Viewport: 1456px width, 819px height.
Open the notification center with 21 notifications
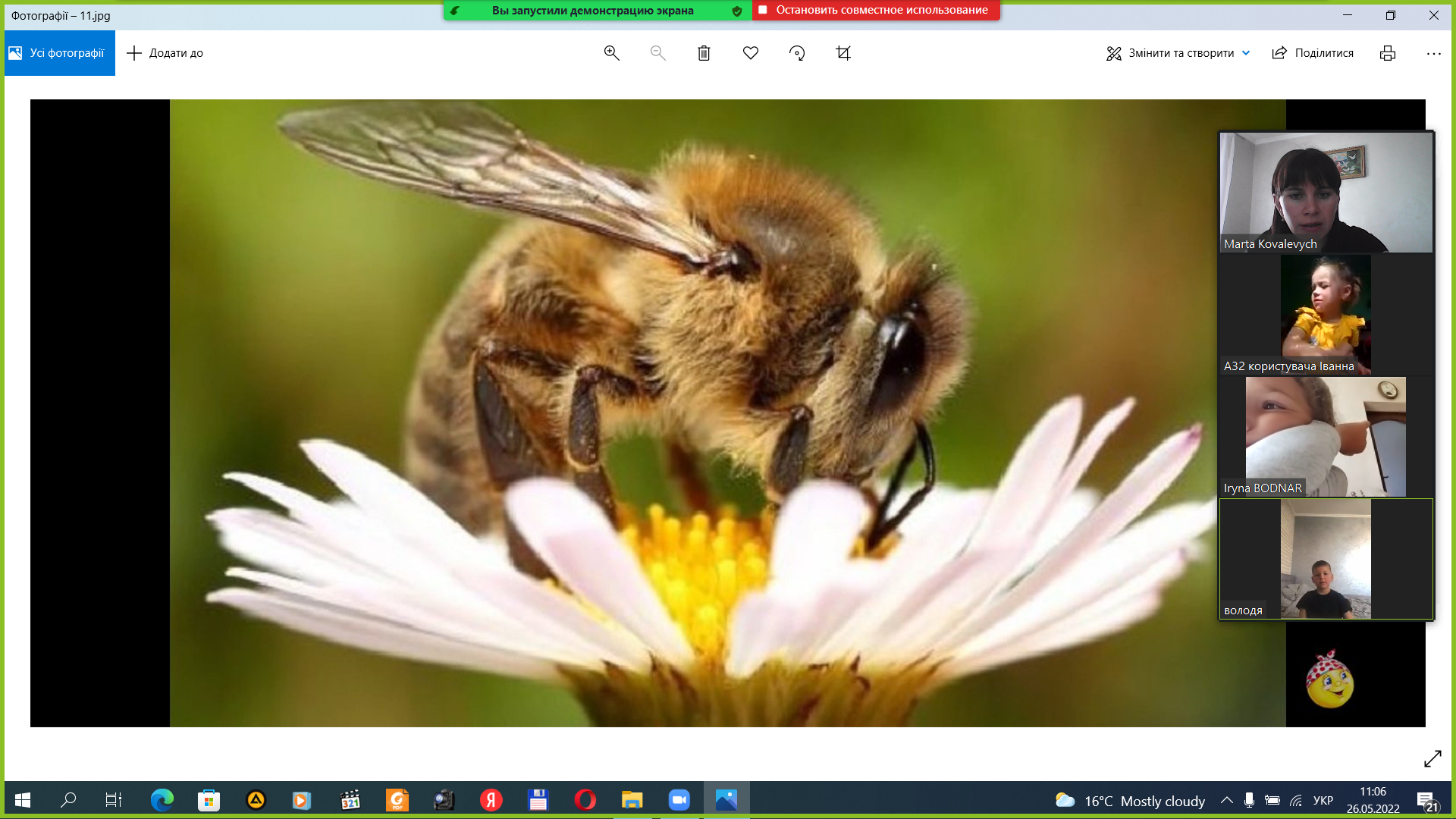1426,802
